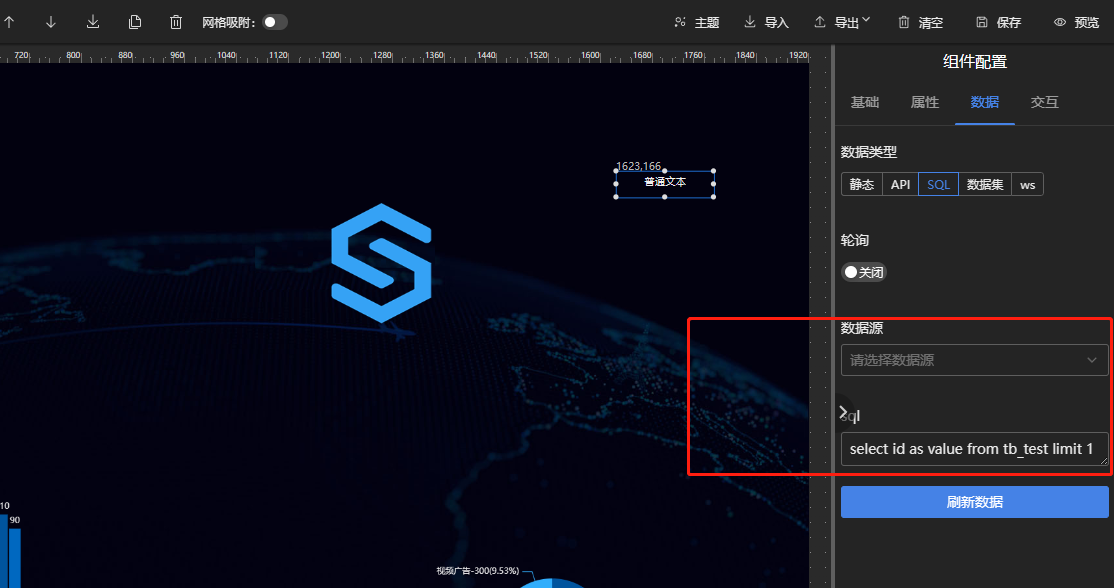Click the move layer up arrow icon
Image resolution: width=1114 pixels, height=588 pixels.
[x=9, y=22]
